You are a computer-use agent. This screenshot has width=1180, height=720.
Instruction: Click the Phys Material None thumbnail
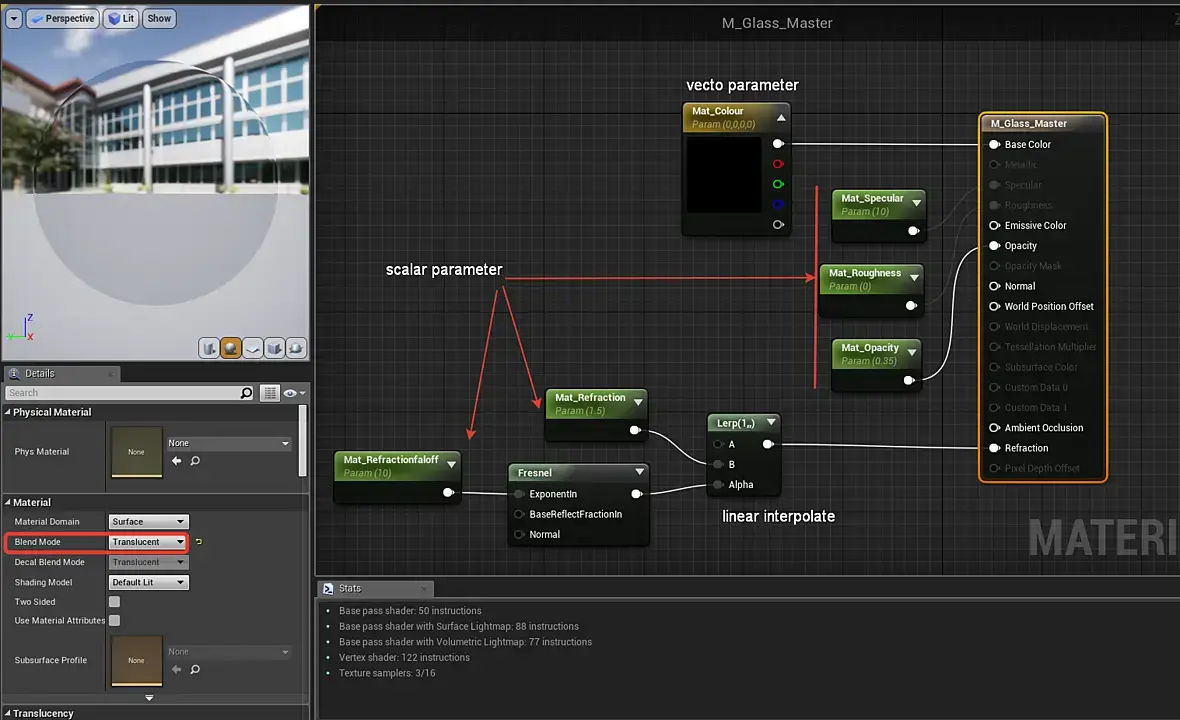coord(136,452)
